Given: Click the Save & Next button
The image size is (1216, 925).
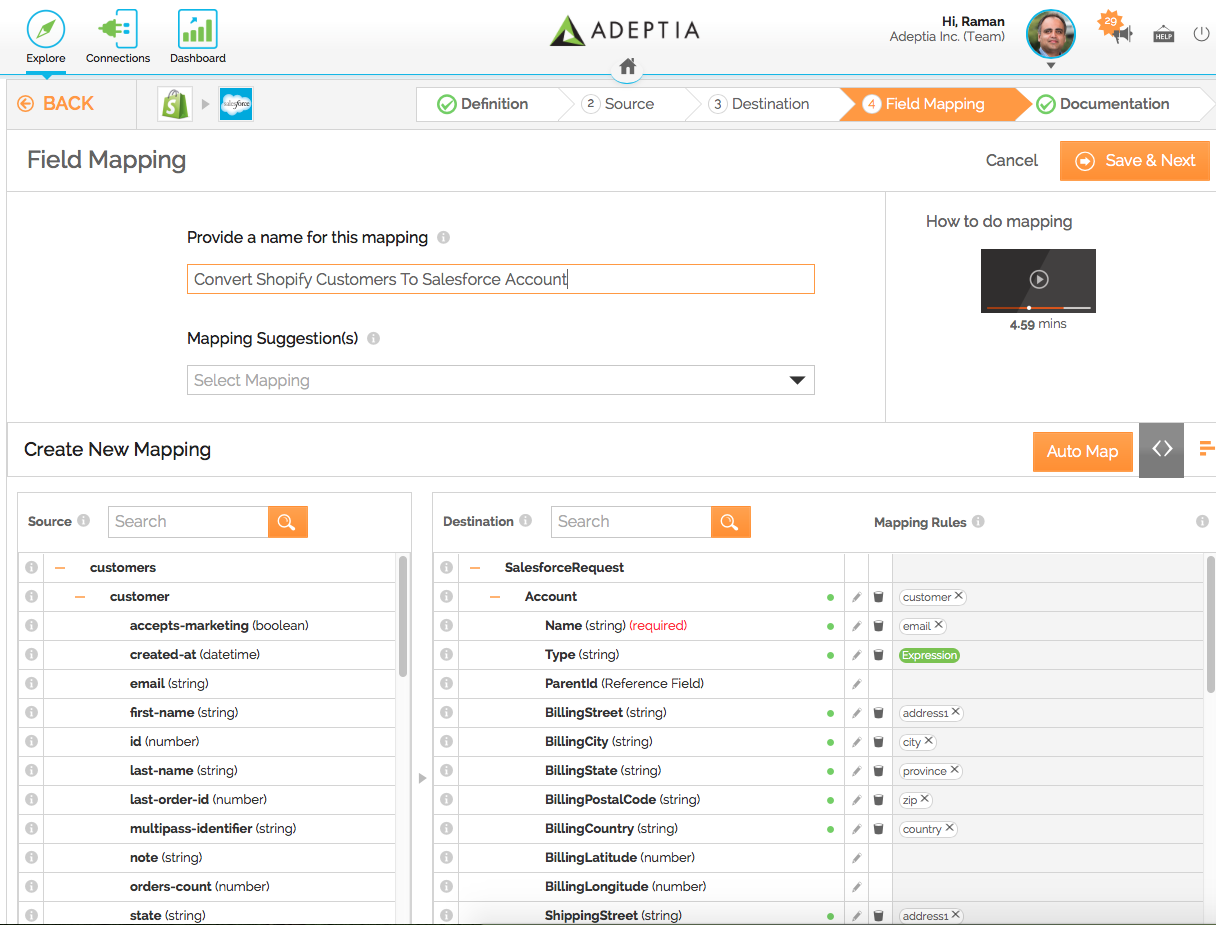Looking at the screenshot, I should pyautogui.click(x=1134, y=160).
